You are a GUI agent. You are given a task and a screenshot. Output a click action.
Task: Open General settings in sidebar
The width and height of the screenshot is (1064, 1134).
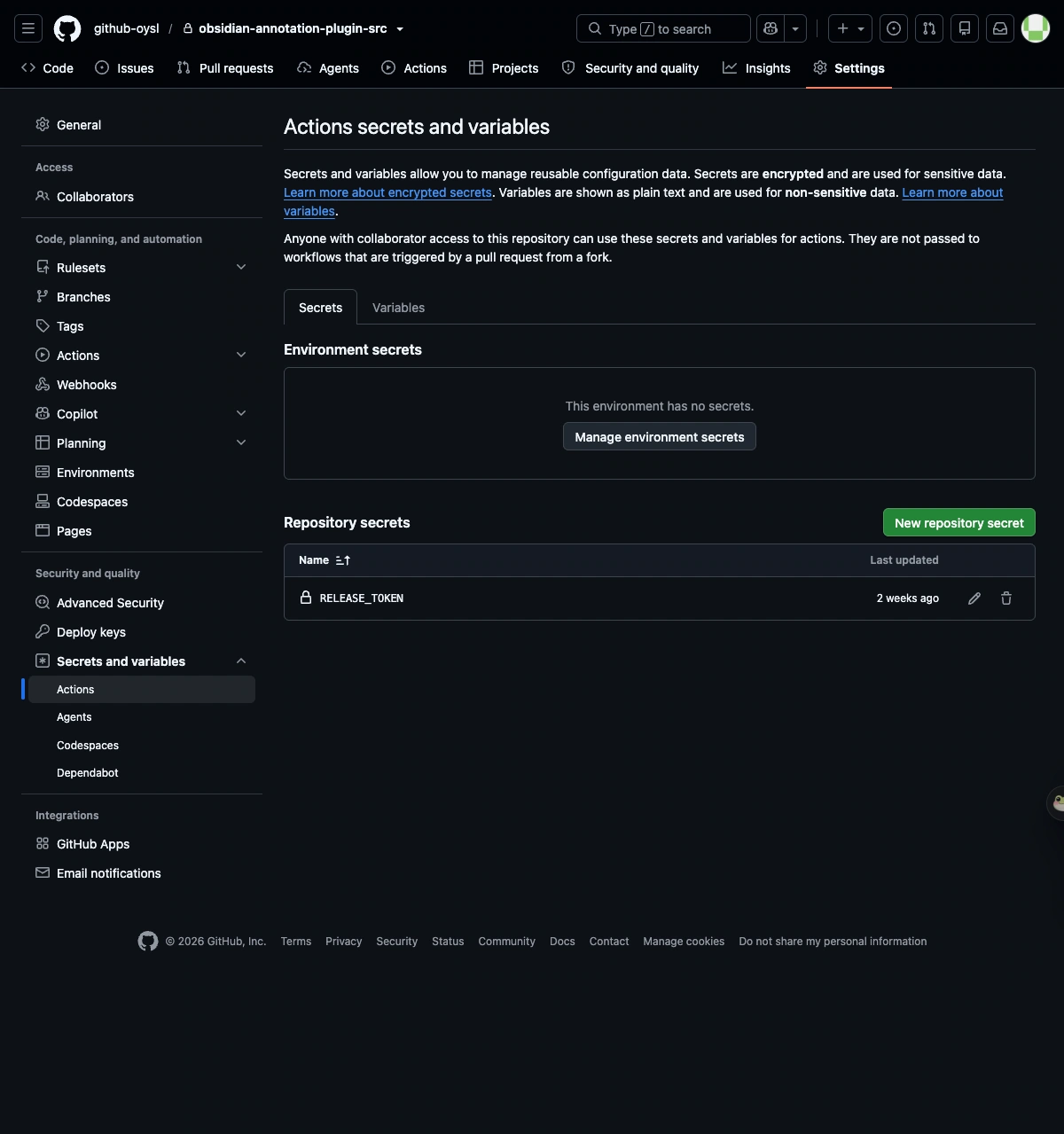click(x=142, y=125)
